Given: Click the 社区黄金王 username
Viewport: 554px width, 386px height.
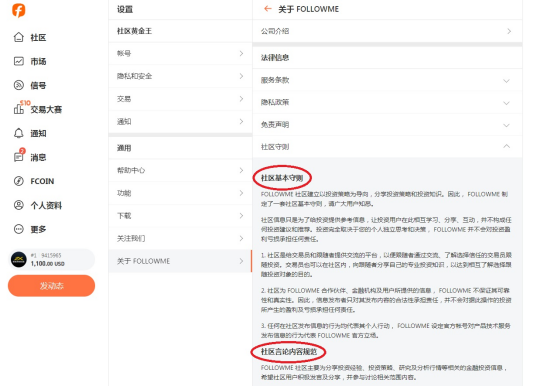Looking at the screenshot, I should pyautogui.click(x=134, y=31).
